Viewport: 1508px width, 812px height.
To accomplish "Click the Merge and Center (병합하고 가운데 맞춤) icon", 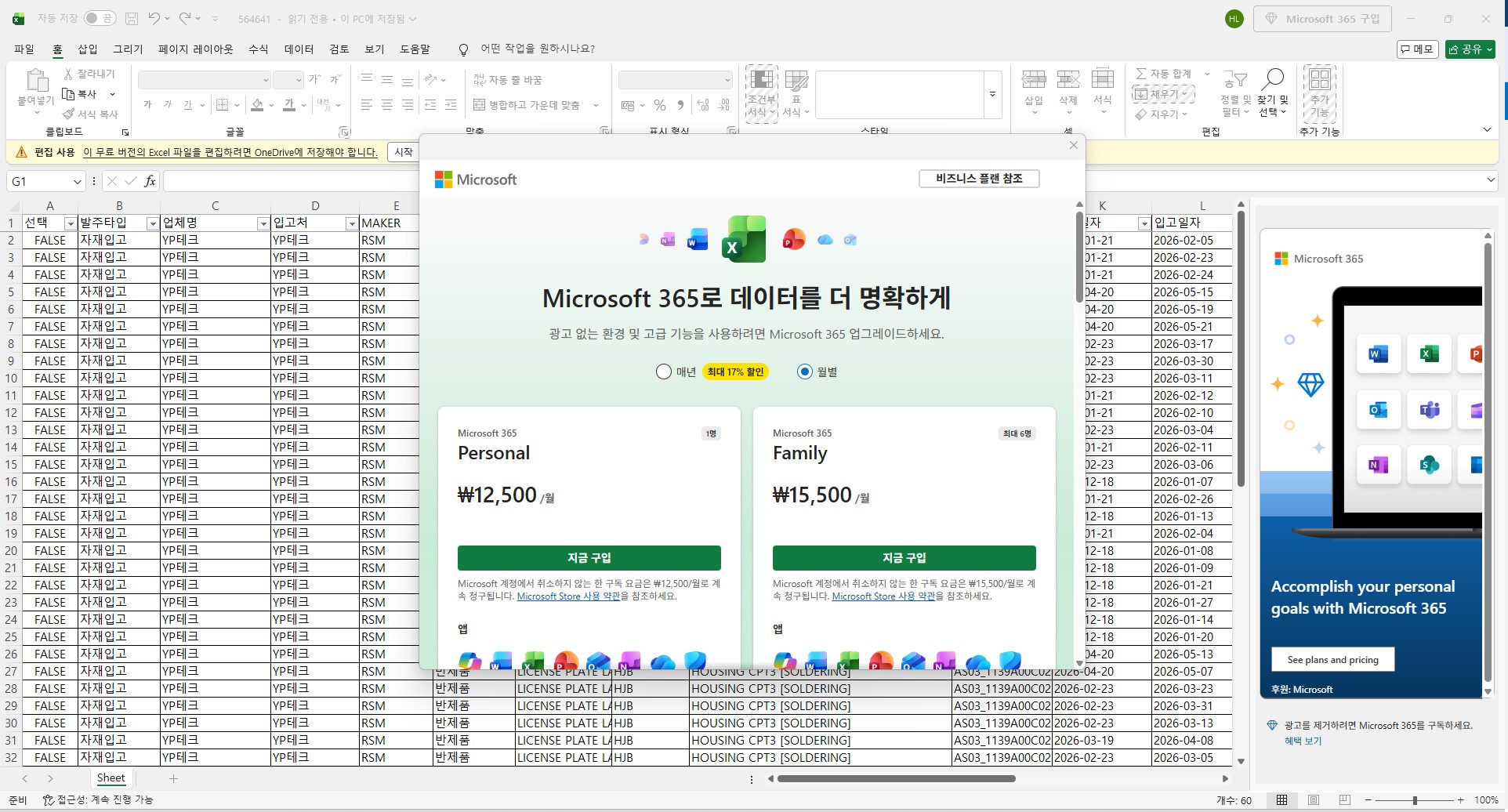I will [480, 105].
